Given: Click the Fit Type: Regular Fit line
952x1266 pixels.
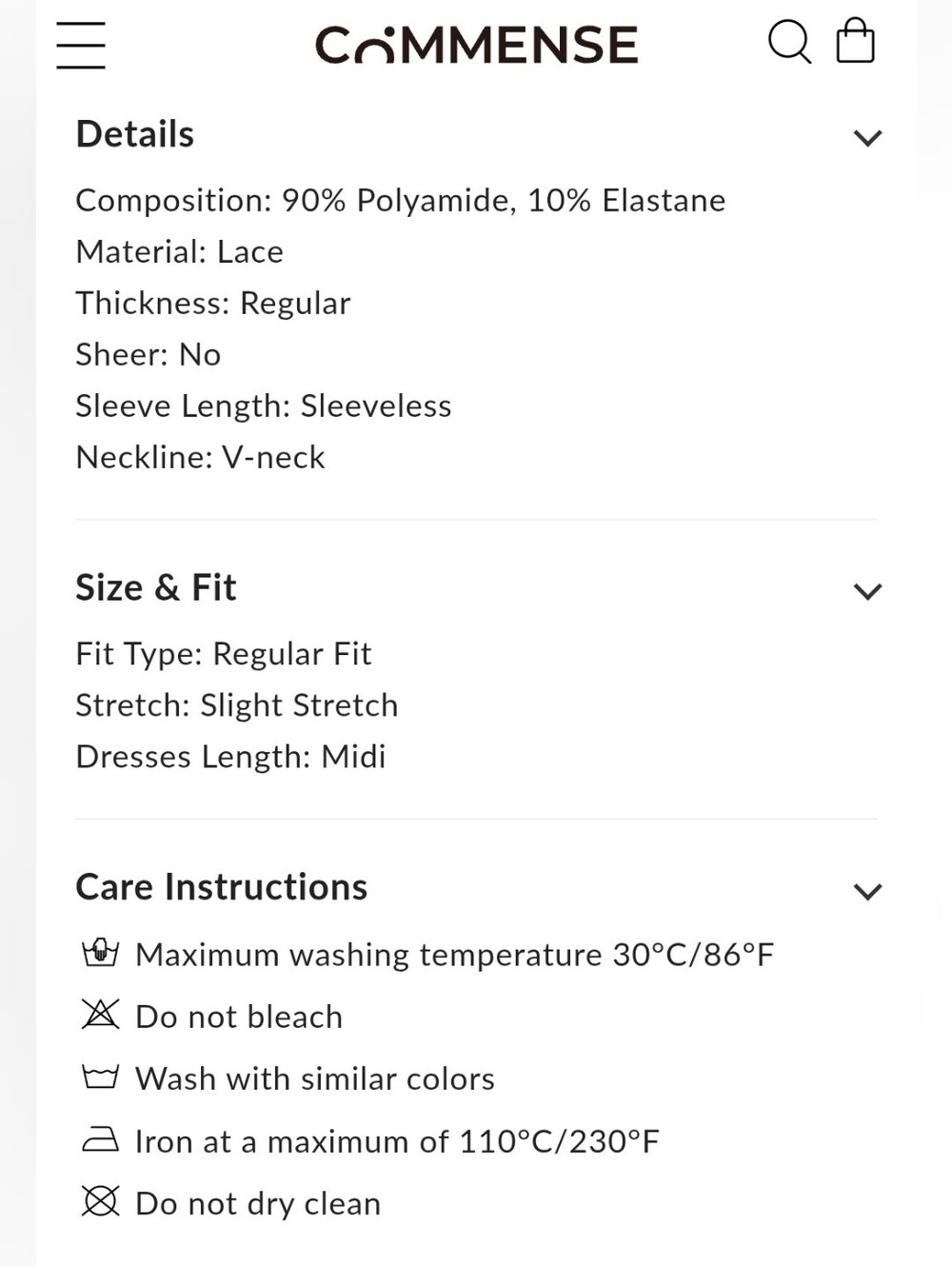Looking at the screenshot, I should [x=224, y=654].
